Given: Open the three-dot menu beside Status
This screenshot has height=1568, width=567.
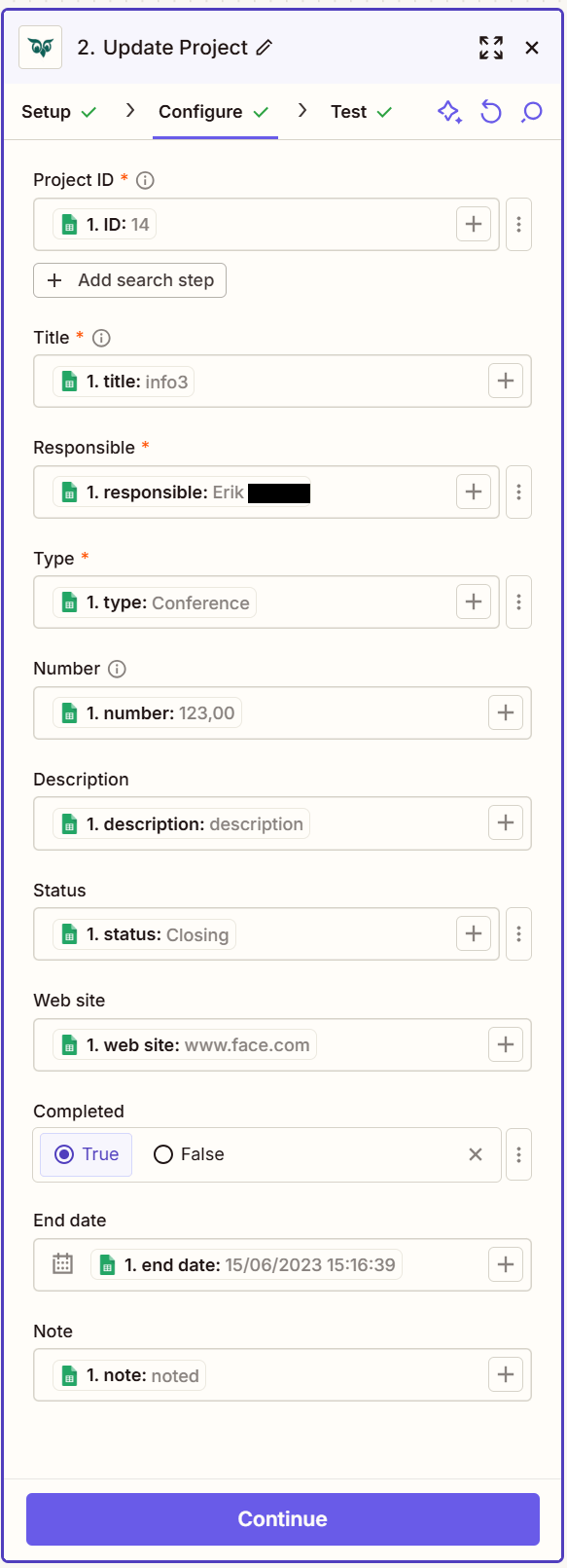Looking at the screenshot, I should 518,933.
